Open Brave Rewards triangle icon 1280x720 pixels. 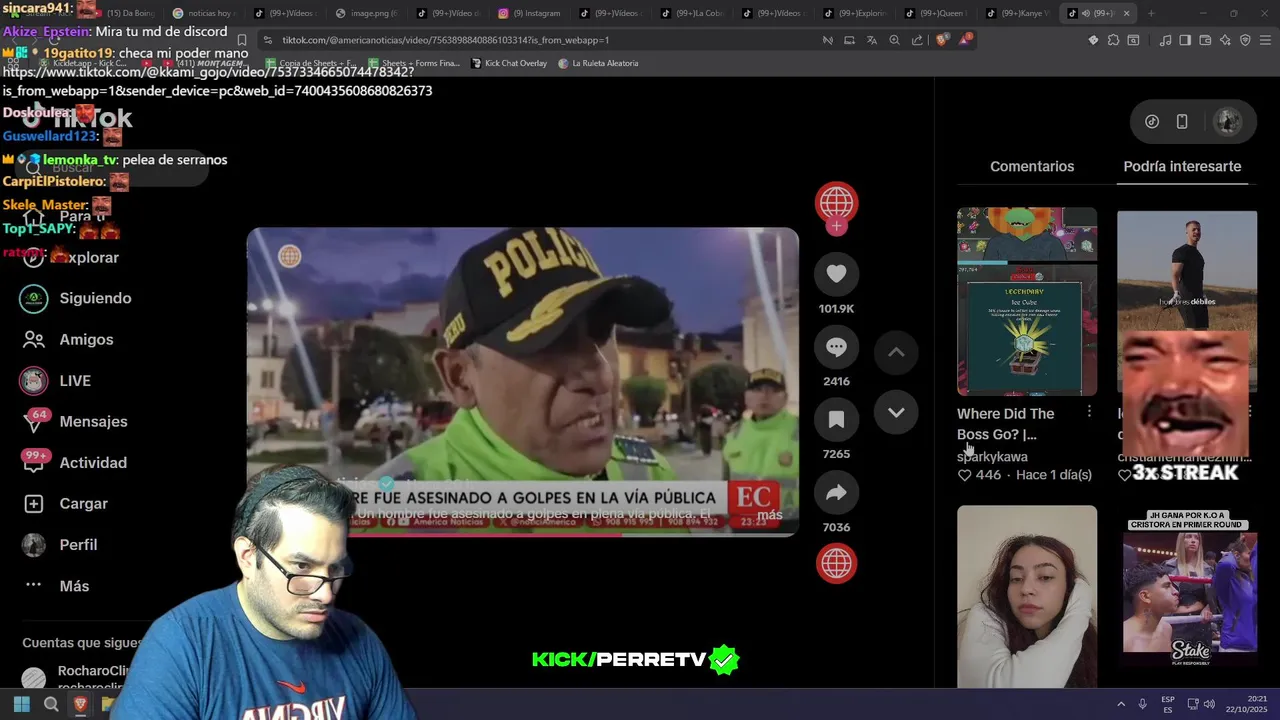[x=965, y=40]
